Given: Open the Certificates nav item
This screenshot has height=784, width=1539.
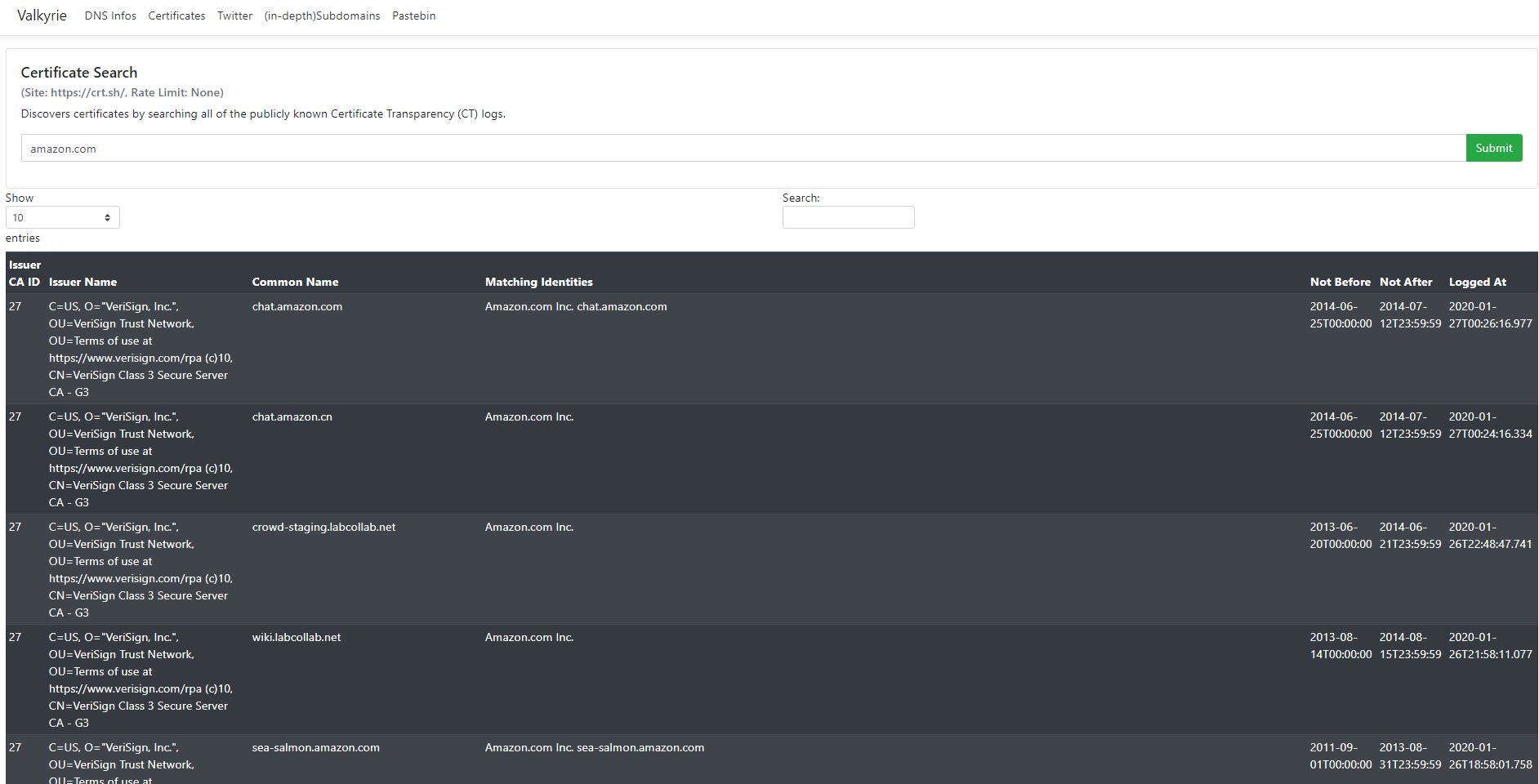Looking at the screenshot, I should (176, 16).
